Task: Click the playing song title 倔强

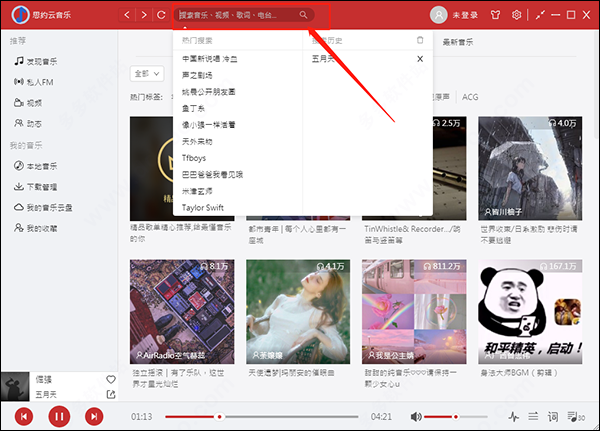Action: [x=44, y=379]
